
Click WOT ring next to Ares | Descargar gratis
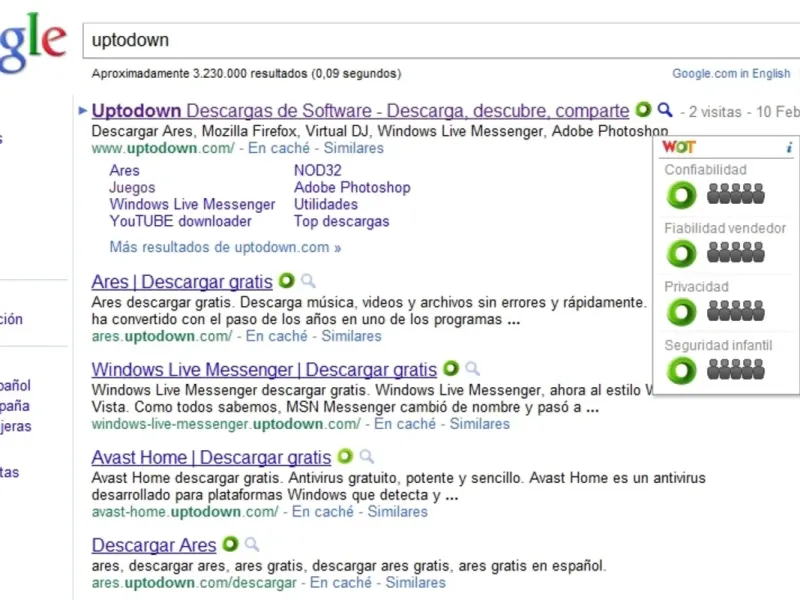(287, 281)
